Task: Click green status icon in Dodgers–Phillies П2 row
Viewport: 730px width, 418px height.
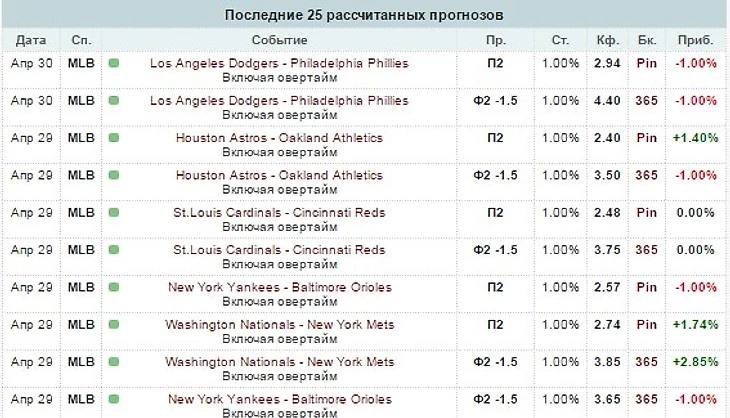Action: (x=113, y=63)
